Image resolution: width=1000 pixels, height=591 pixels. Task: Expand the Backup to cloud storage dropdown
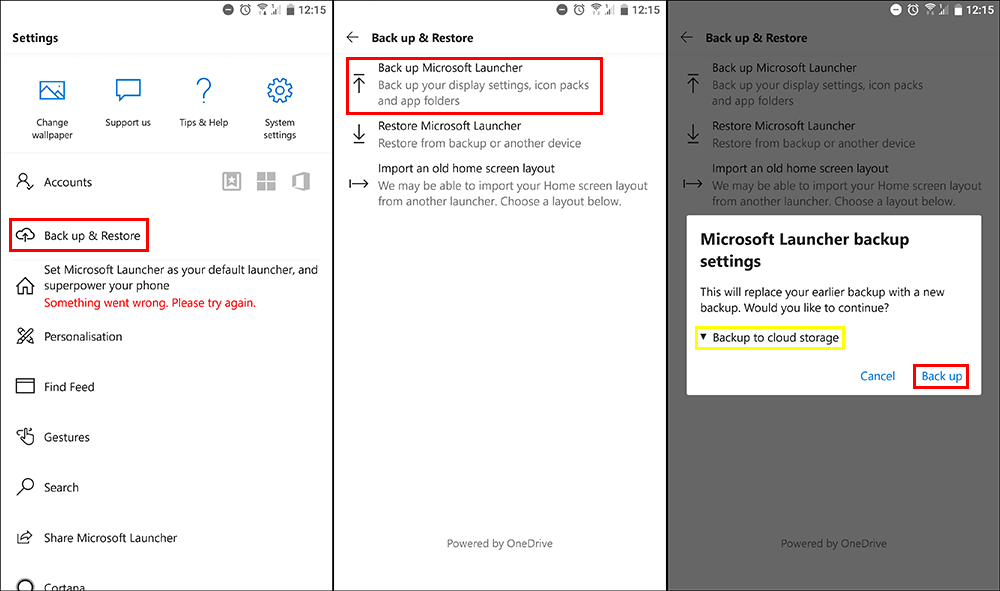click(770, 338)
